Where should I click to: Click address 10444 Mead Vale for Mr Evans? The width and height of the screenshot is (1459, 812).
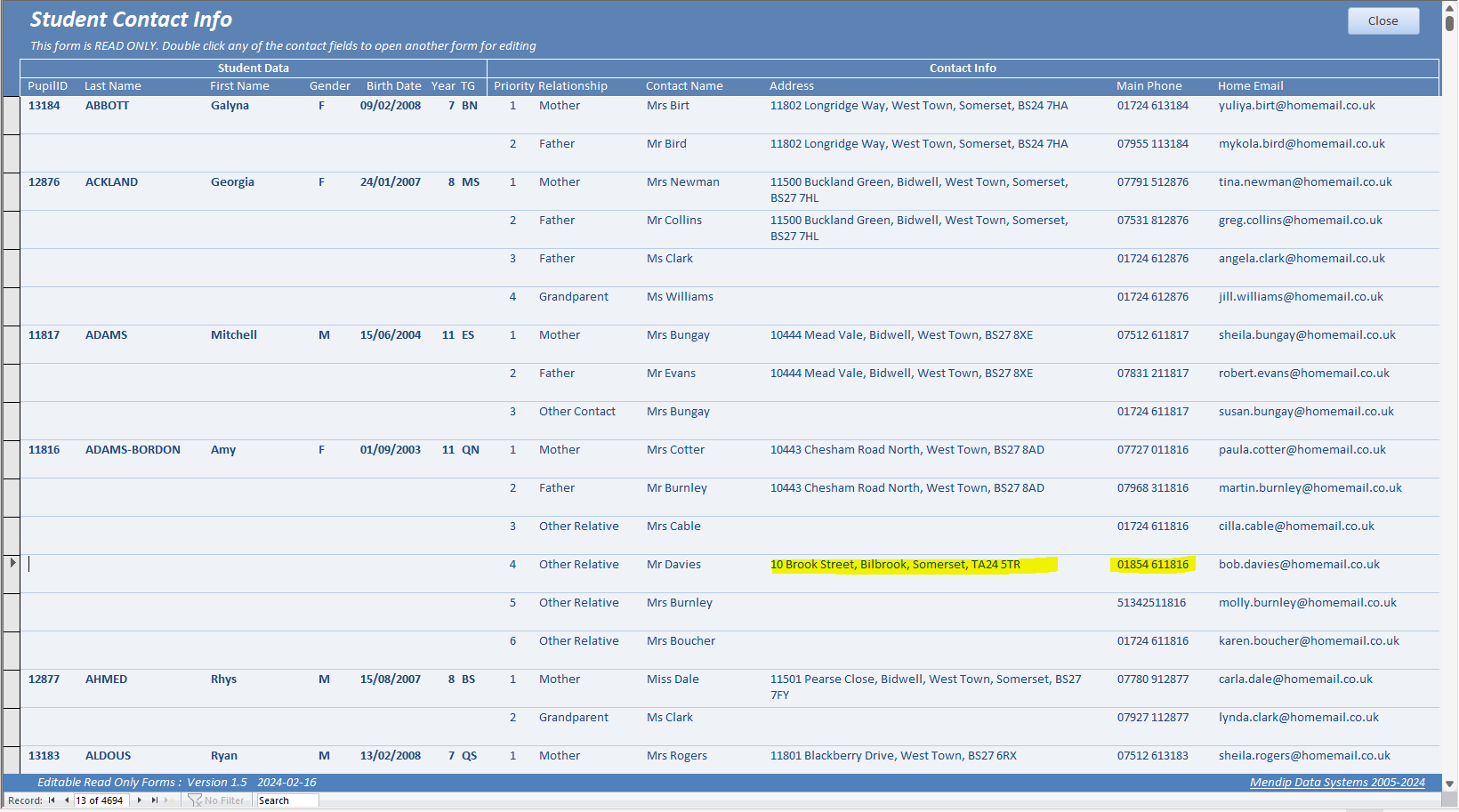[x=901, y=374]
